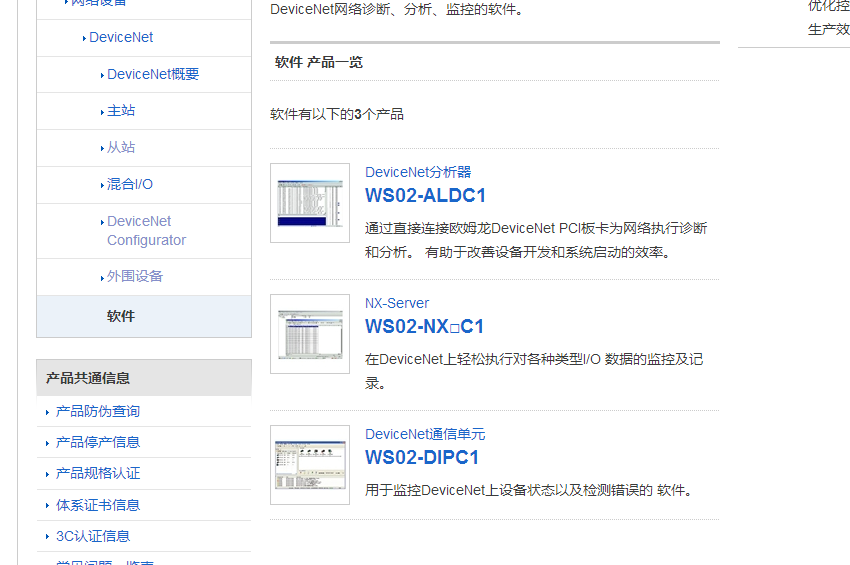Open 3C认证信息 link
The image size is (850, 565).
[x=93, y=536]
